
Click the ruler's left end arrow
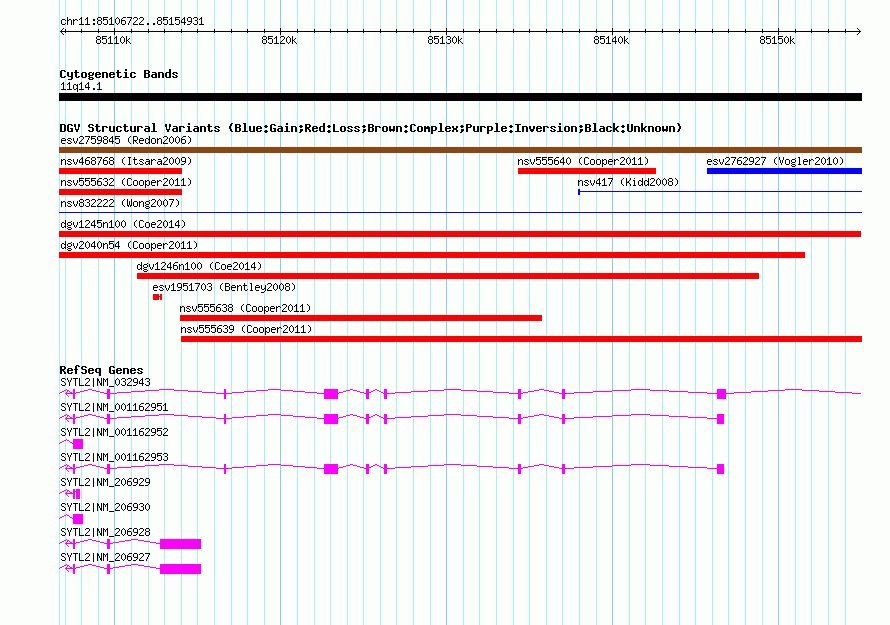tap(62, 31)
